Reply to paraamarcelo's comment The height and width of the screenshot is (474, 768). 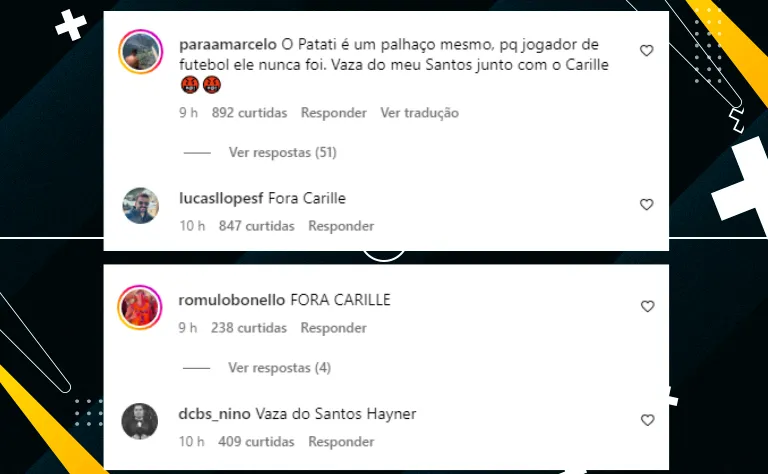pos(334,113)
